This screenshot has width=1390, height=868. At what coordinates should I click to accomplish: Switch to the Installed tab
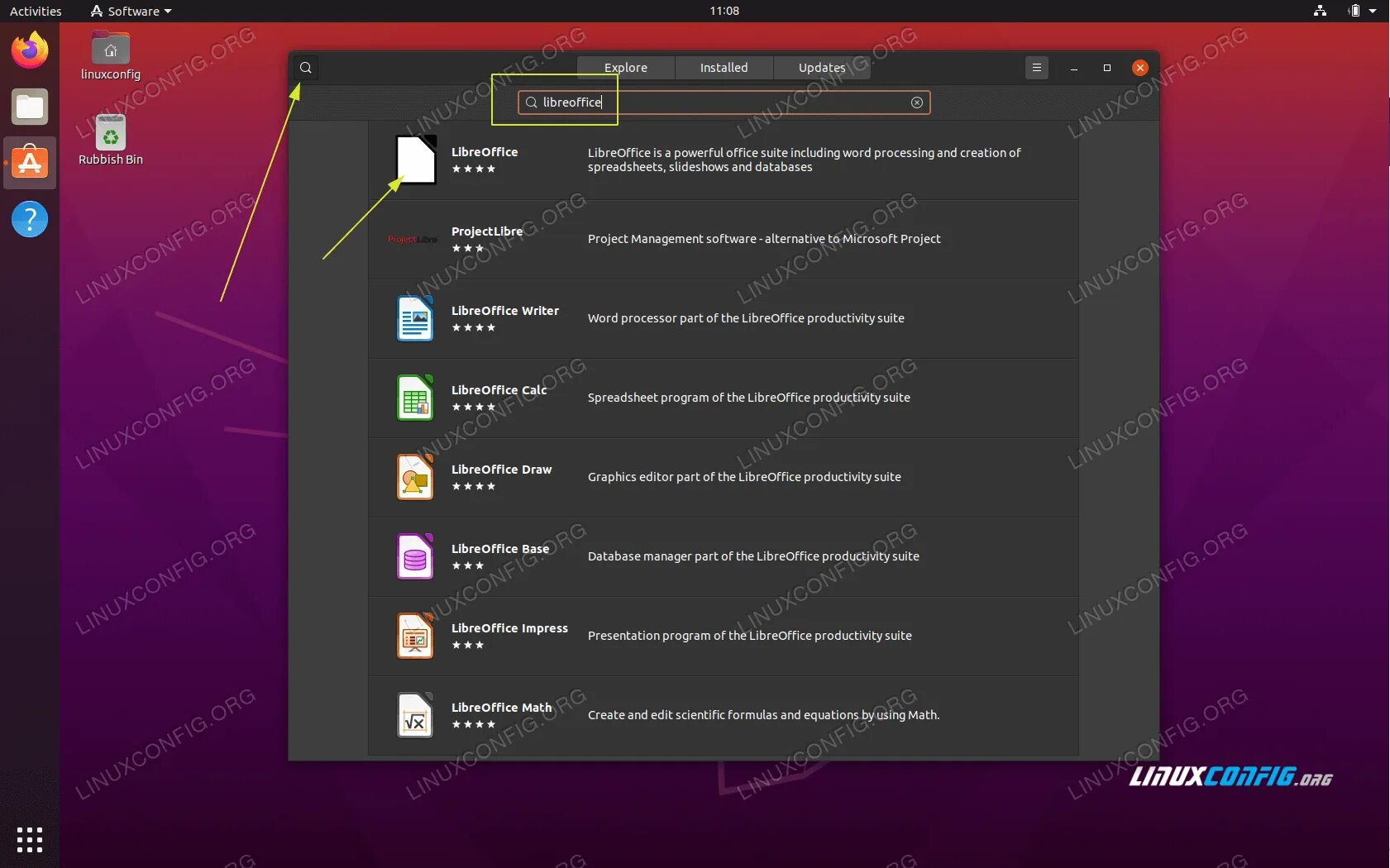[724, 68]
